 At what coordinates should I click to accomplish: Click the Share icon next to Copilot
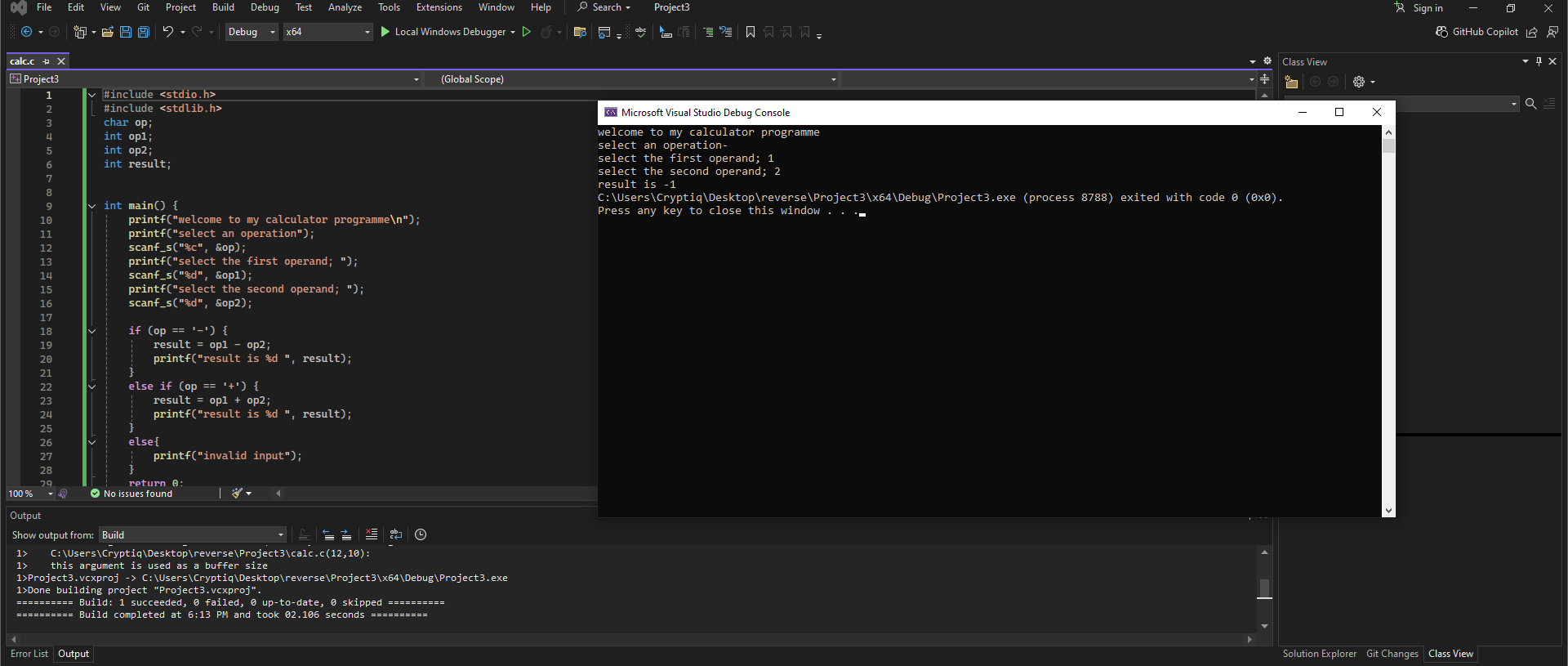click(x=1532, y=32)
